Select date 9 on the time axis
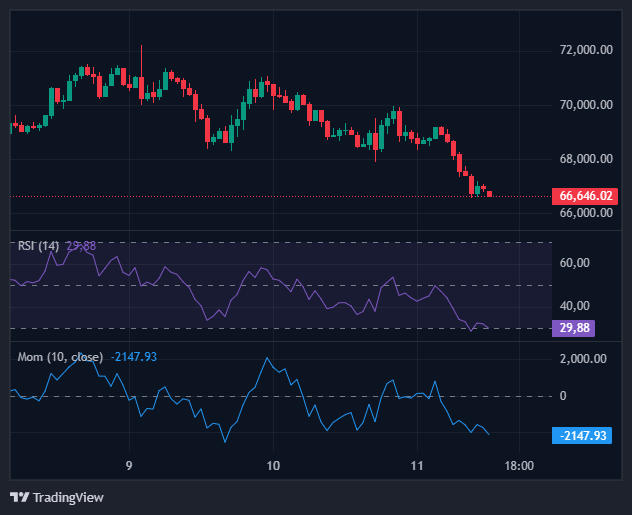632x515 pixels. click(x=129, y=466)
